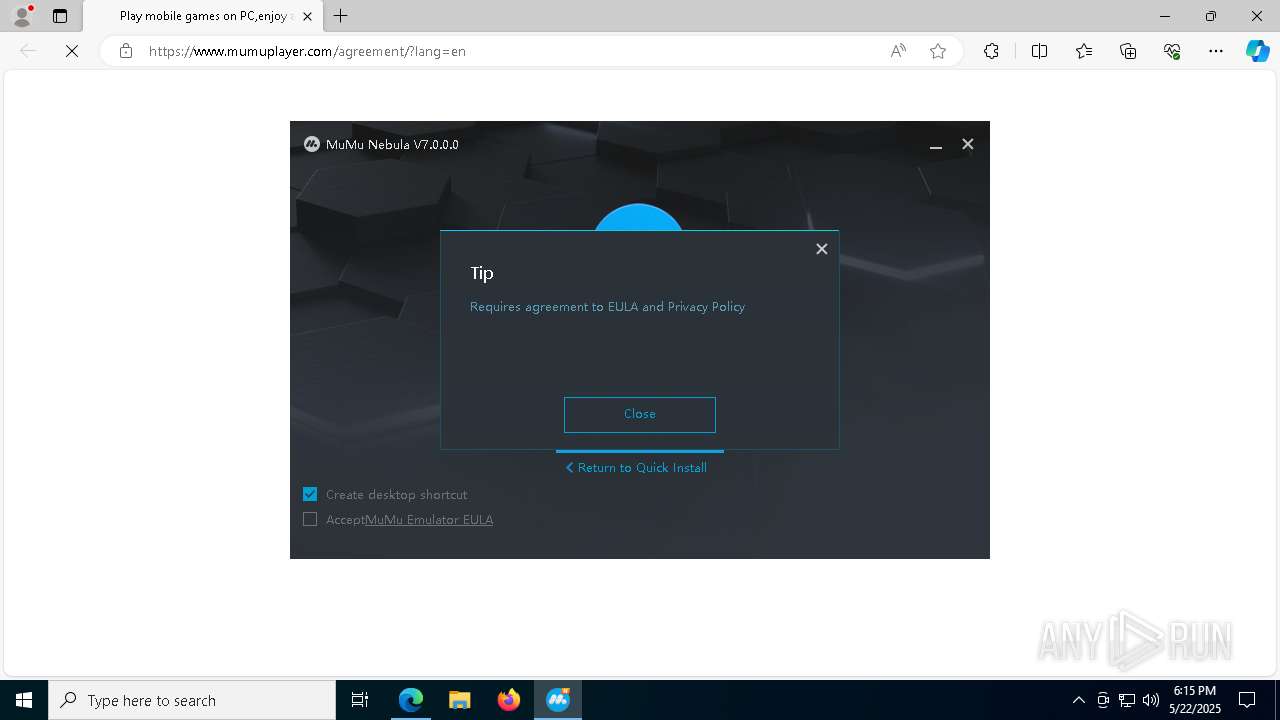
Task: Dismiss Tip dialog using its X icon
Action: point(822,249)
